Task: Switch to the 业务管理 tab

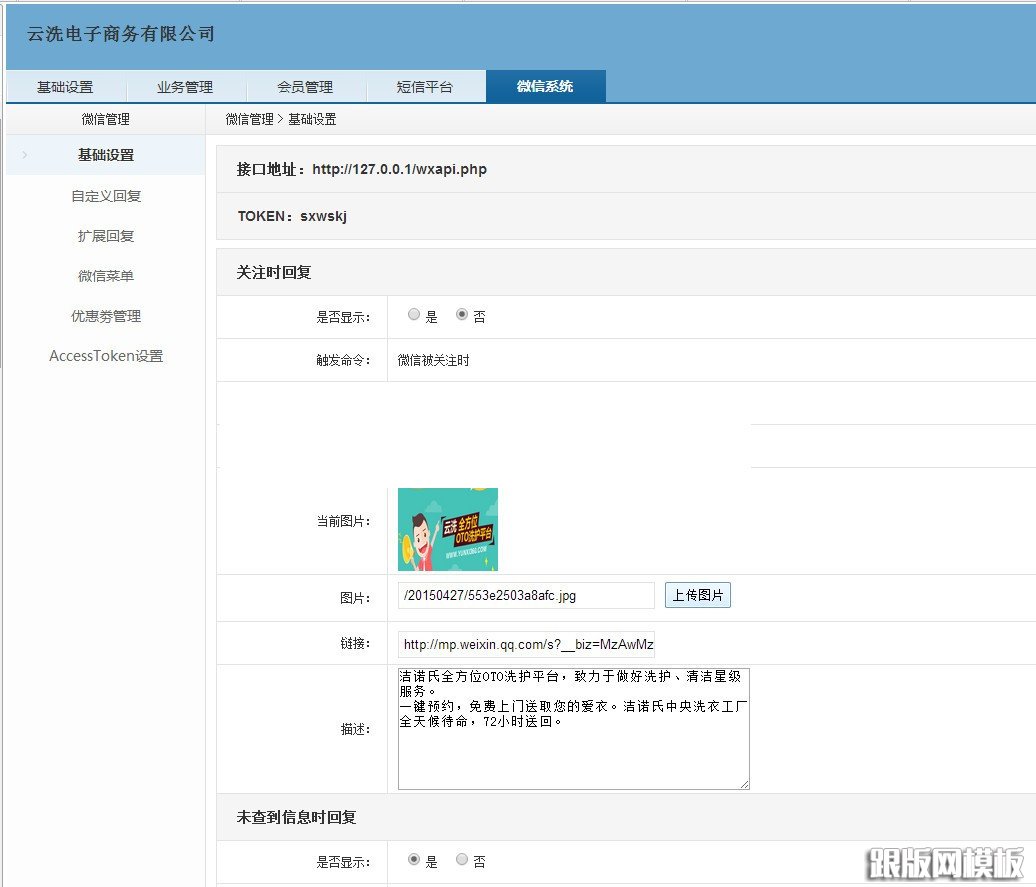Action: (186, 86)
